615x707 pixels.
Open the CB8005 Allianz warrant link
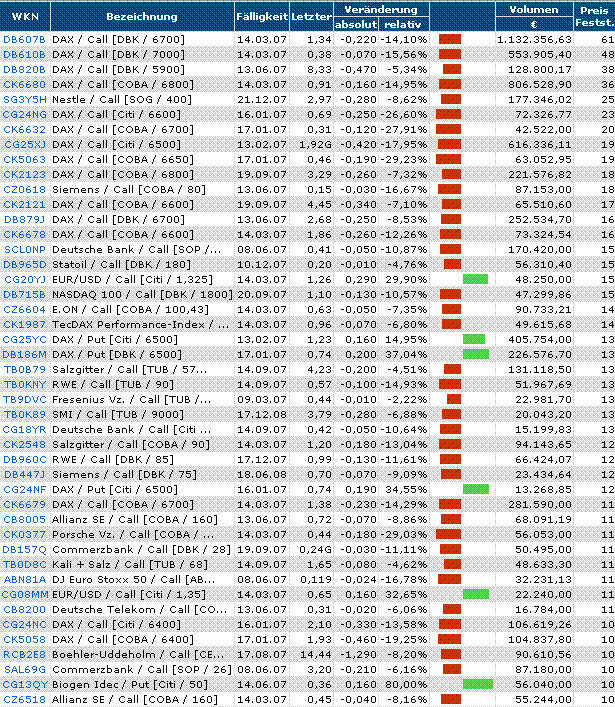pyautogui.click(x=24, y=519)
